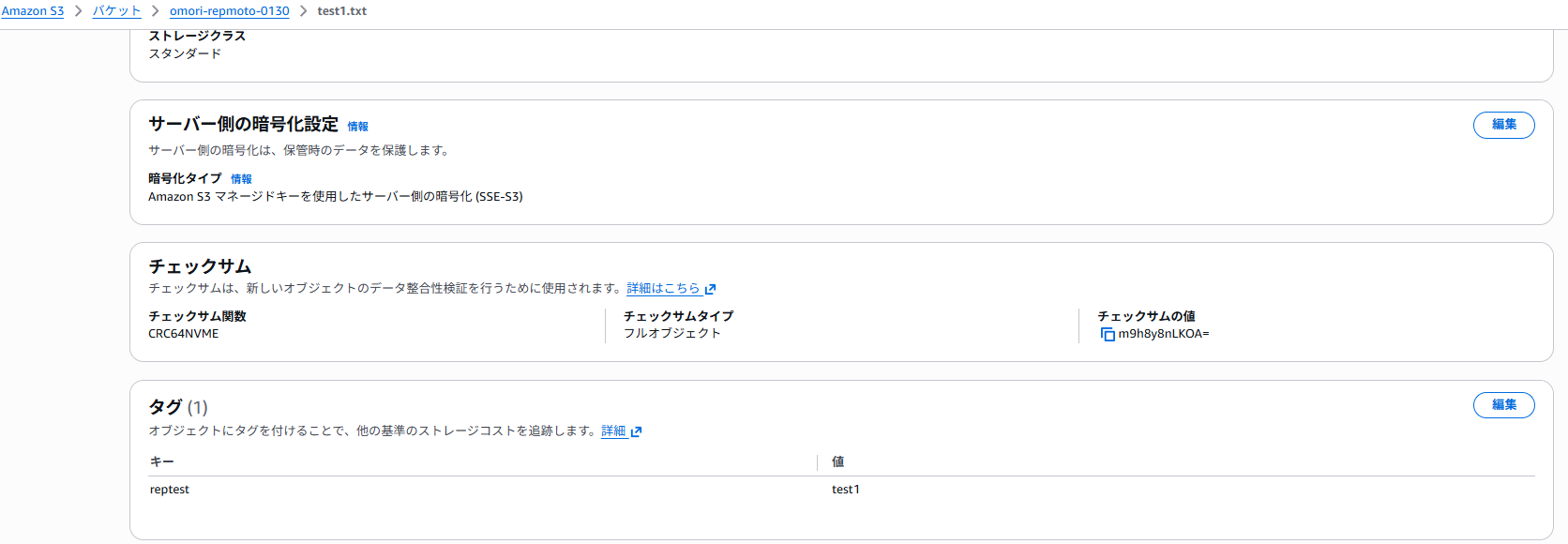The height and width of the screenshot is (544, 1568).
Task: Open the バケット breadcrumb link
Action: point(115,11)
